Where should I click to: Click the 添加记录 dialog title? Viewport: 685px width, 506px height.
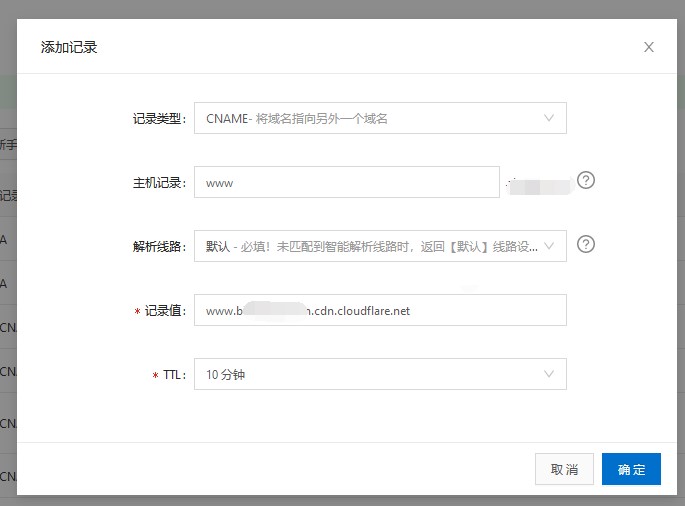pyautogui.click(x=69, y=47)
